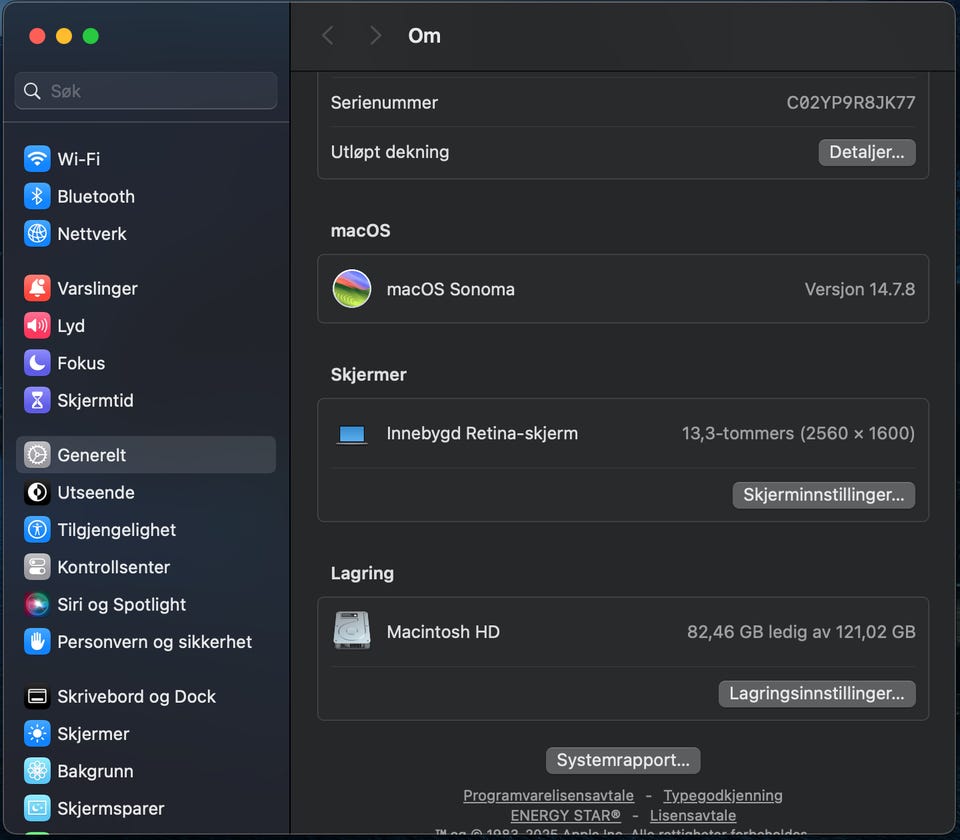Click Macintosh HD name text
960x840 pixels.
(443, 632)
